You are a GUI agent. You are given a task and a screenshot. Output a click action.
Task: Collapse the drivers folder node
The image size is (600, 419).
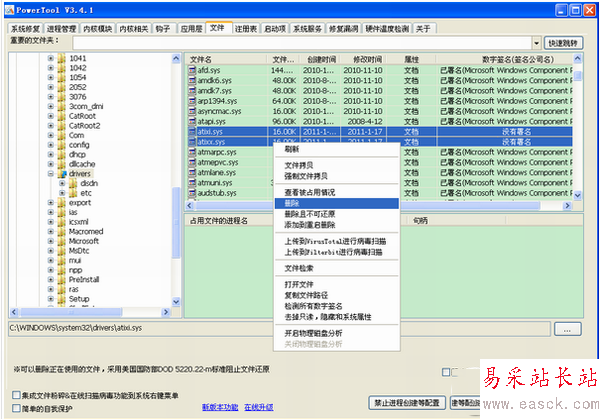point(51,174)
